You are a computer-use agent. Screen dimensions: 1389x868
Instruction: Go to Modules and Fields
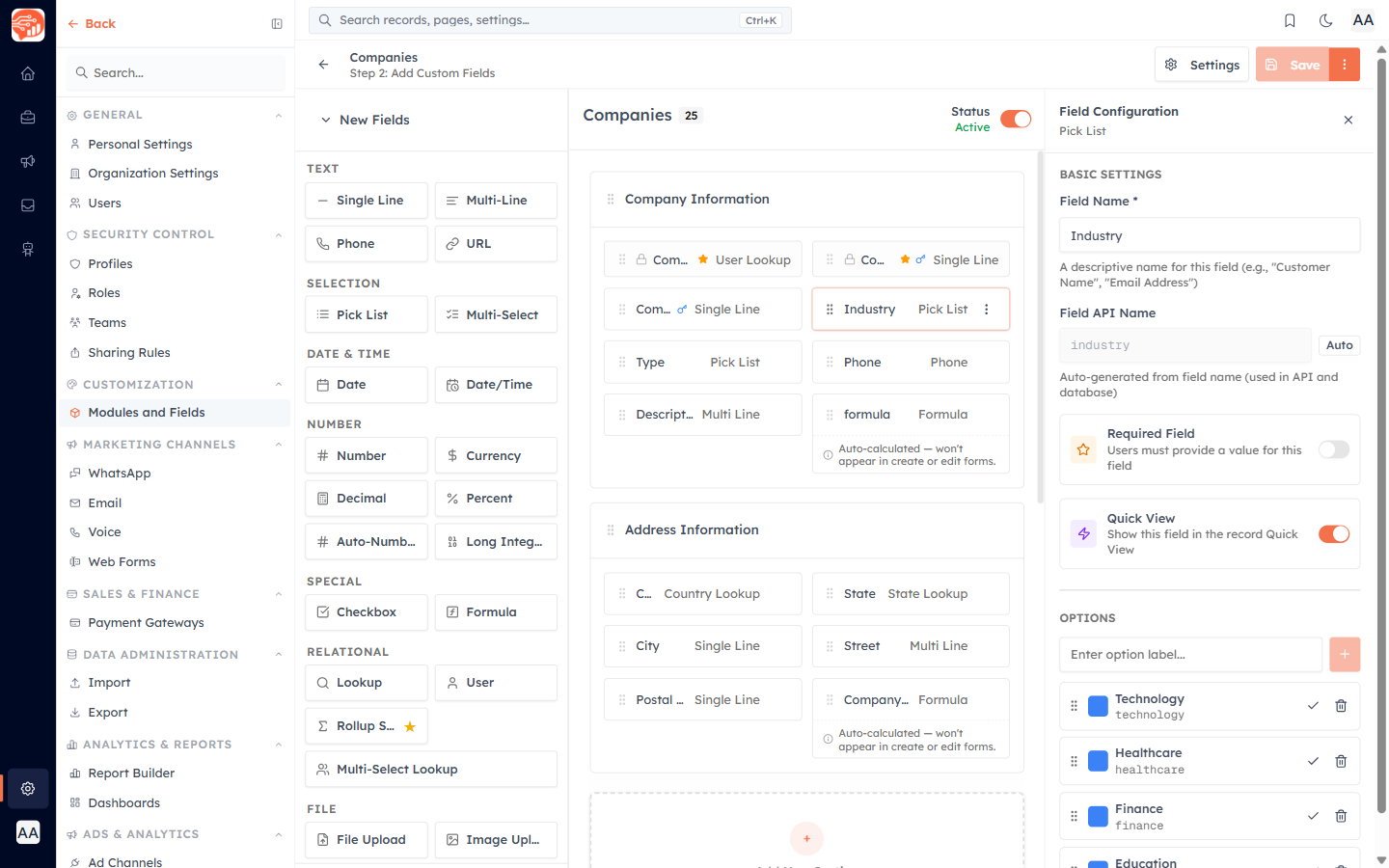coord(175,413)
